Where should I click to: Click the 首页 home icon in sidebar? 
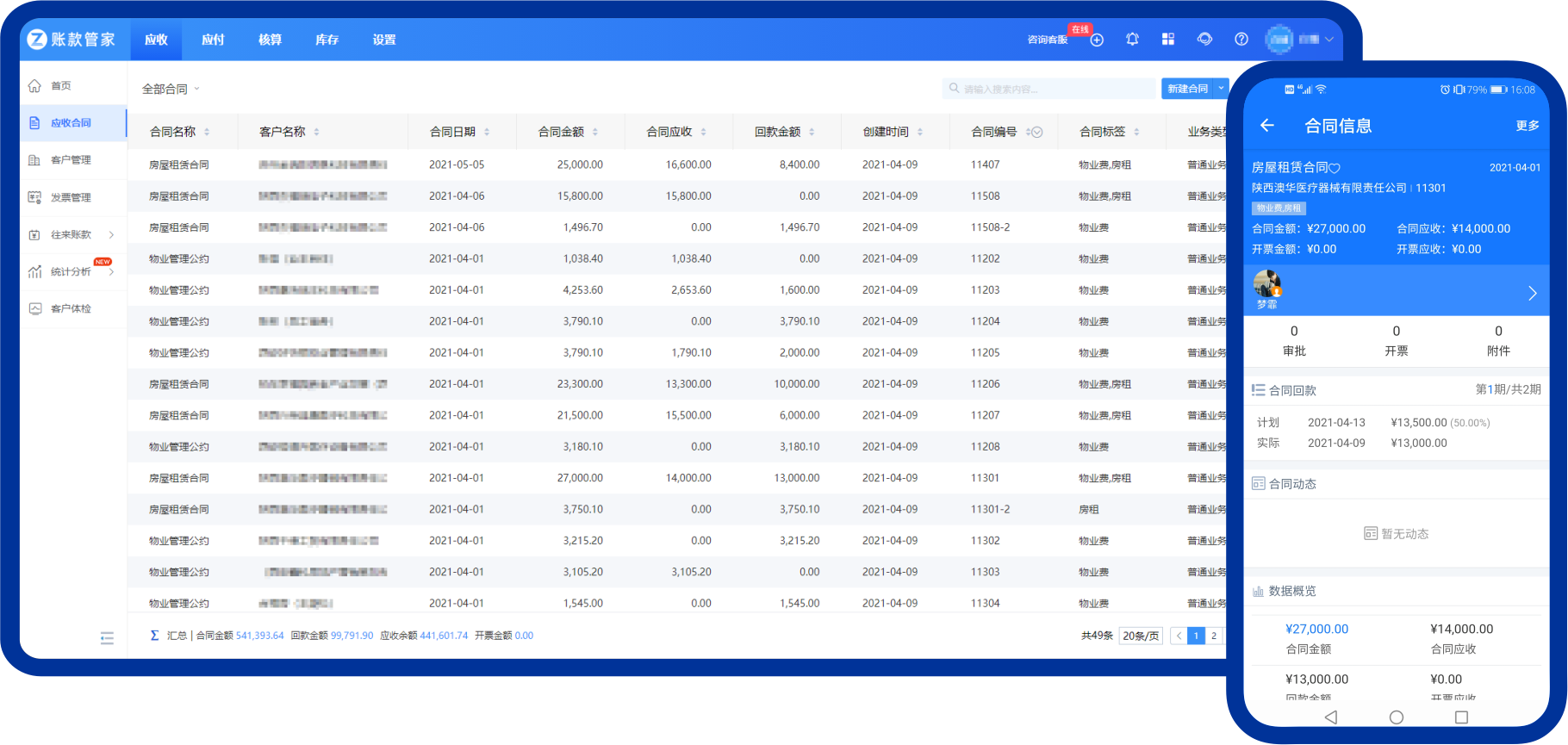35,86
